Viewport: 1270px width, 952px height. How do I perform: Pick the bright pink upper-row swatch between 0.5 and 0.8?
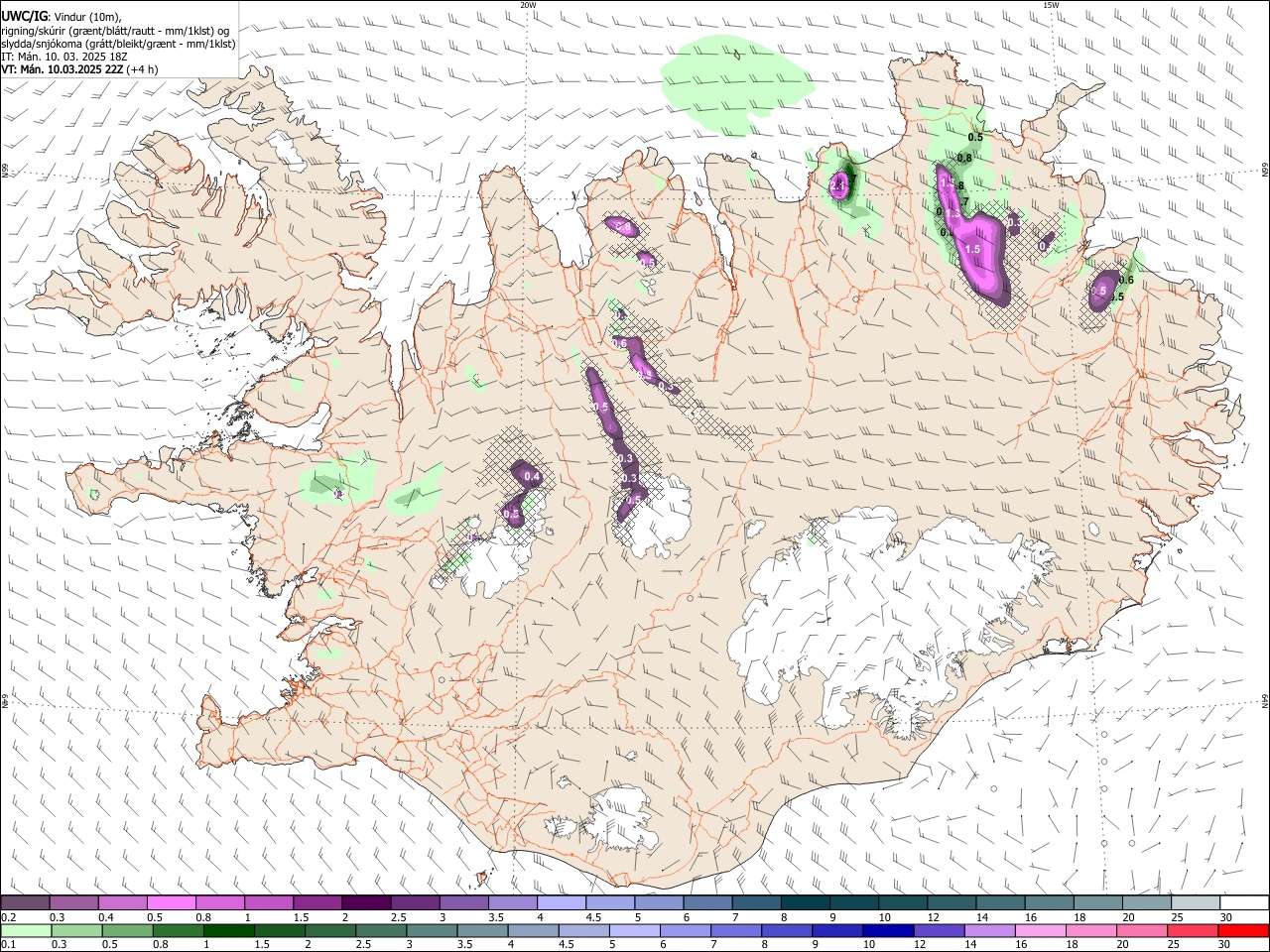(x=171, y=903)
